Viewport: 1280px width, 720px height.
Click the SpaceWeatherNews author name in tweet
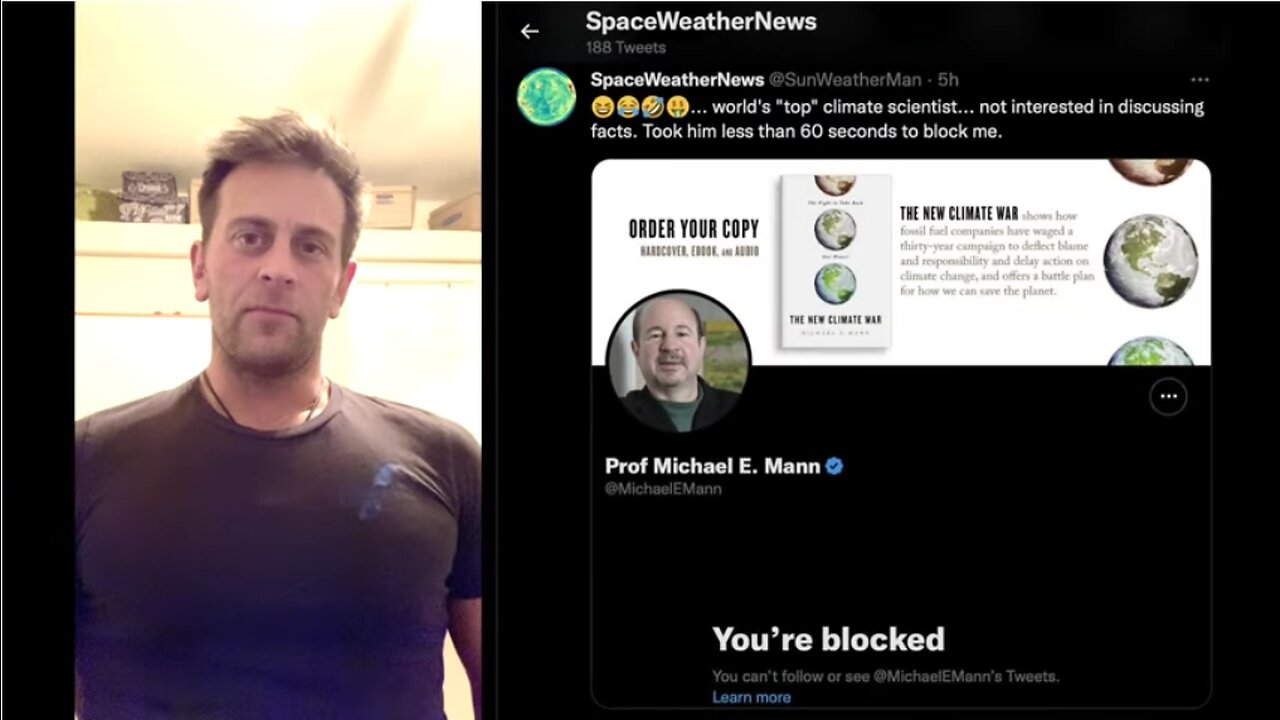point(677,79)
